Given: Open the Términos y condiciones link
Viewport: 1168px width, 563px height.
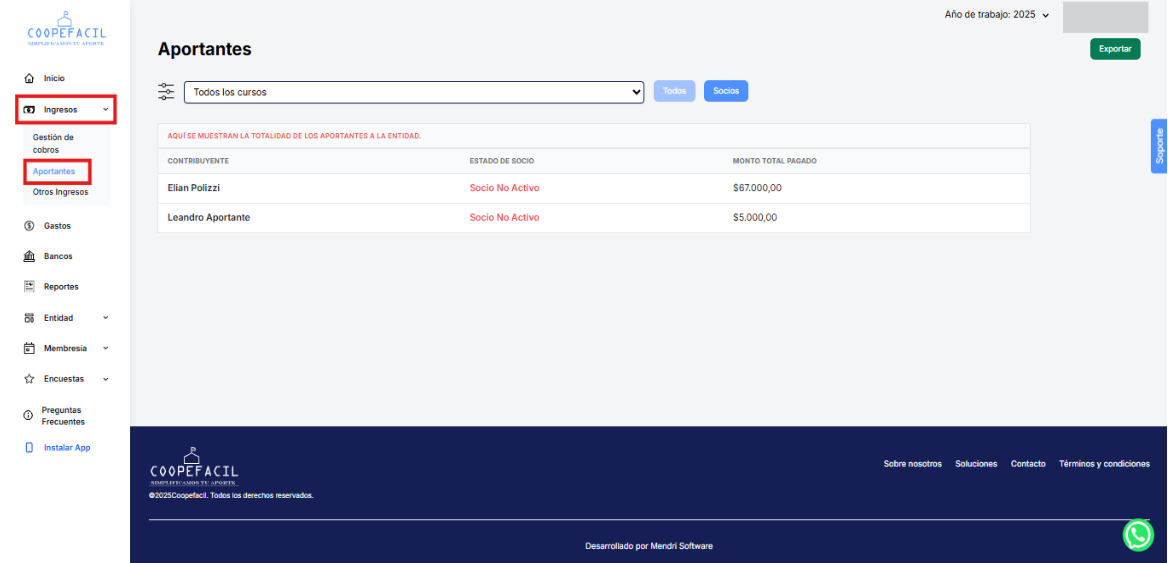Looking at the screenshot, I should [1104, 464].
